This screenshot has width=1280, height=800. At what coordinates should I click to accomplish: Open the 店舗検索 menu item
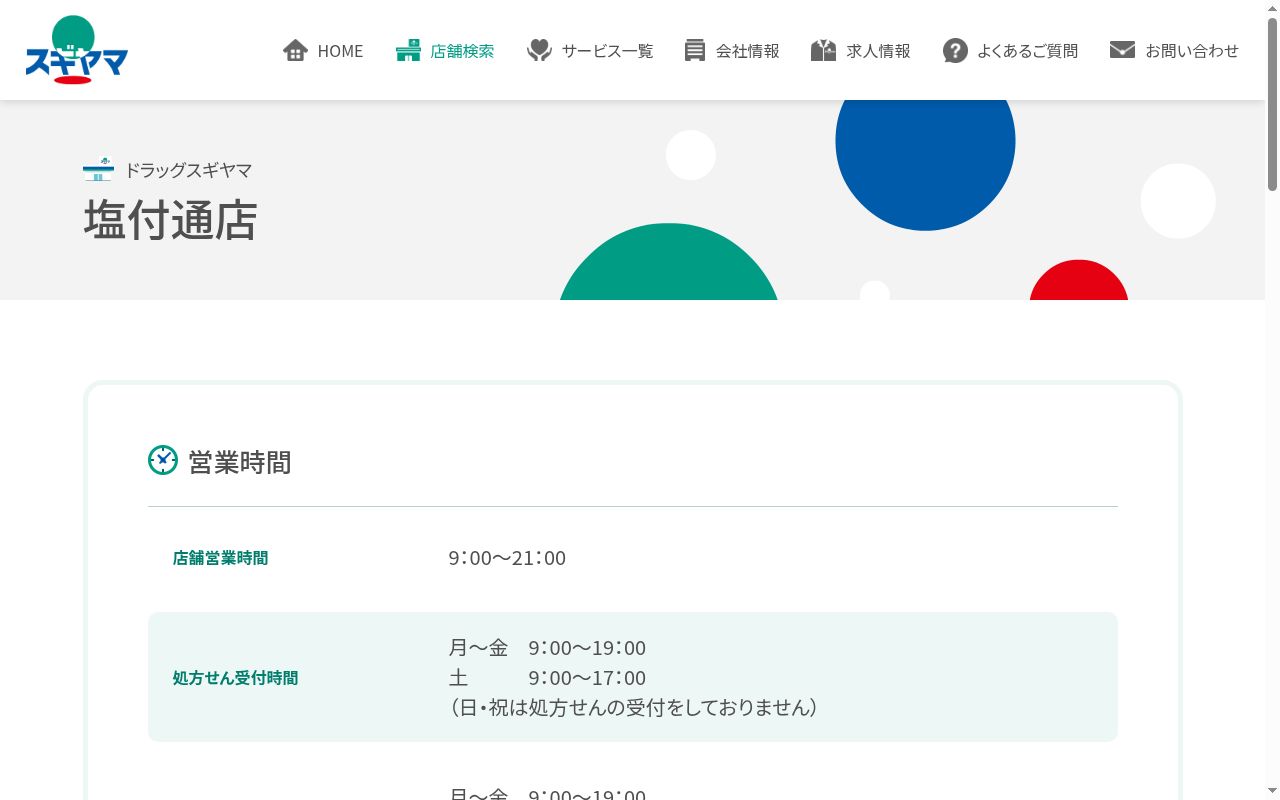[x=445, y=50]
